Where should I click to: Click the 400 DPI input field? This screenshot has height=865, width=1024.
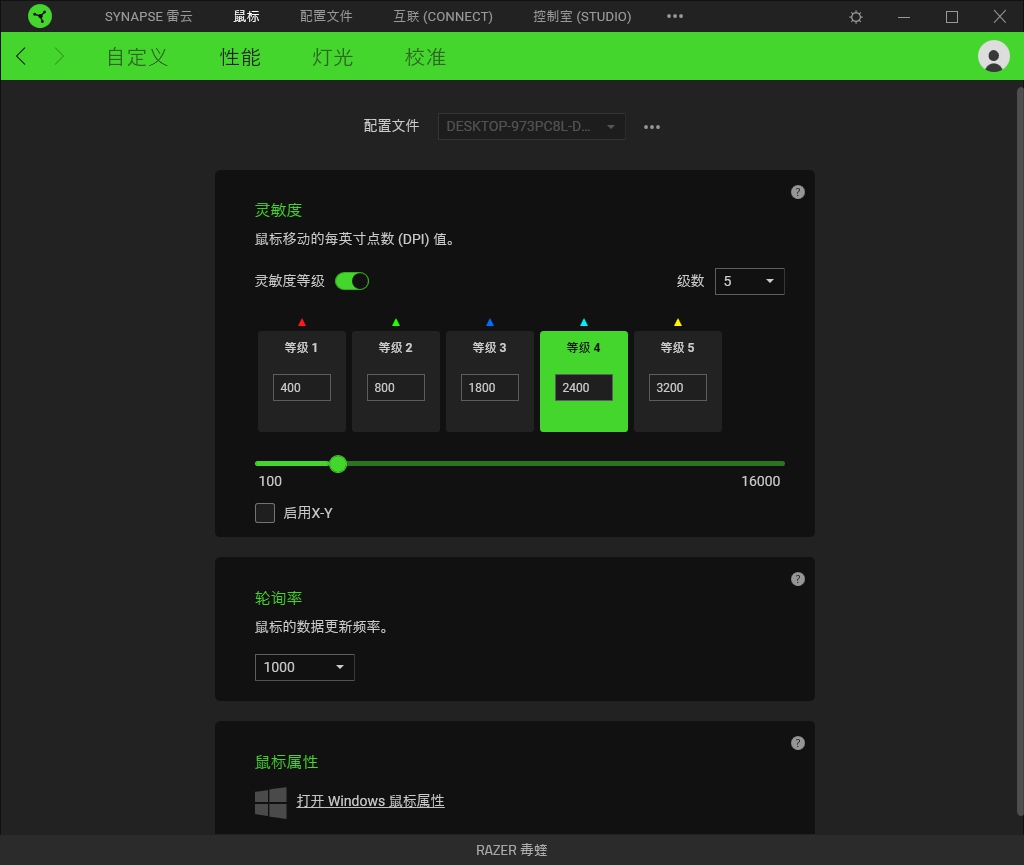pos(302,387)
